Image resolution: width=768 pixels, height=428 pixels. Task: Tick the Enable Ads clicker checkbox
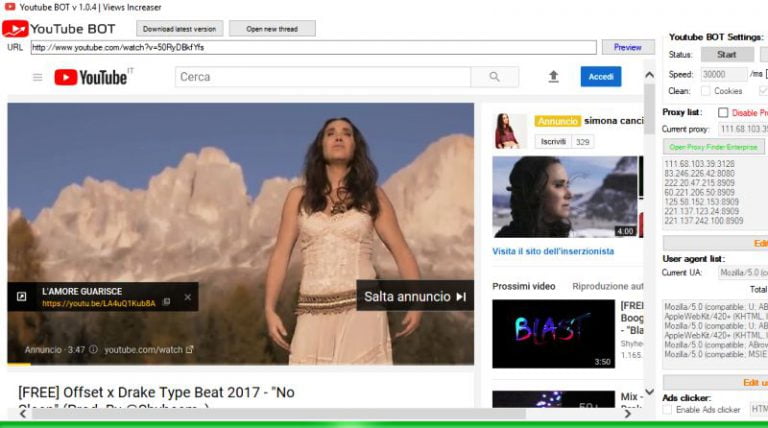(x=668, y=410)
